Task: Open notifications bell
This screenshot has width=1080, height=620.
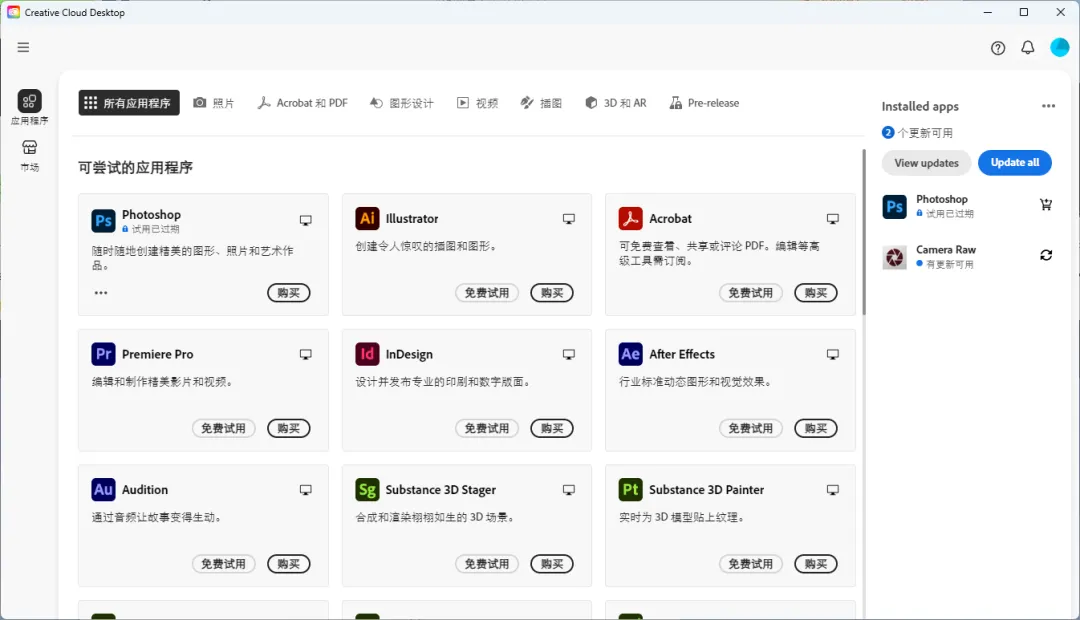Action: point(1028,48)
